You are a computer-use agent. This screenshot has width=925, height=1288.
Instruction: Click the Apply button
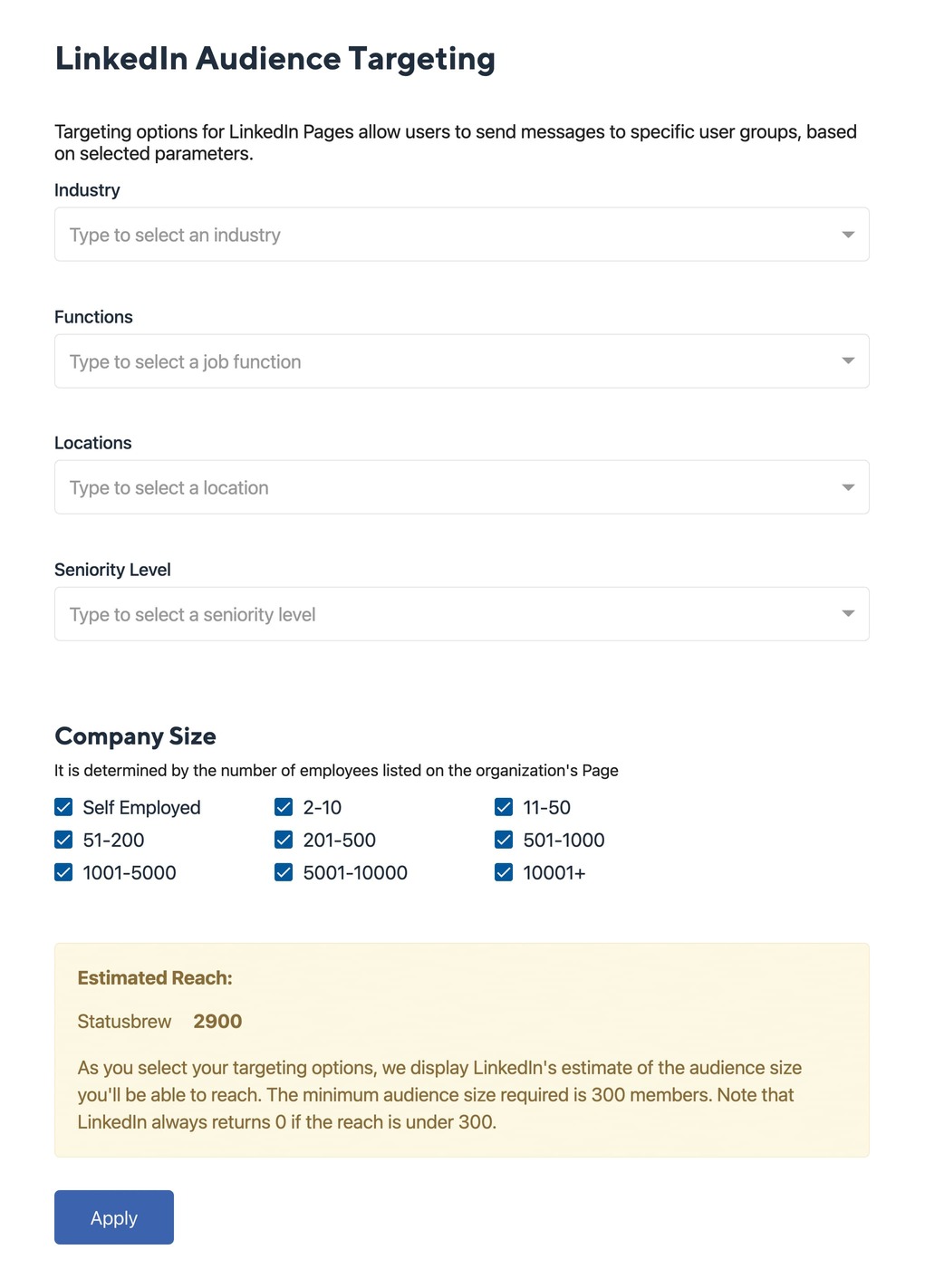point(114,1217)
